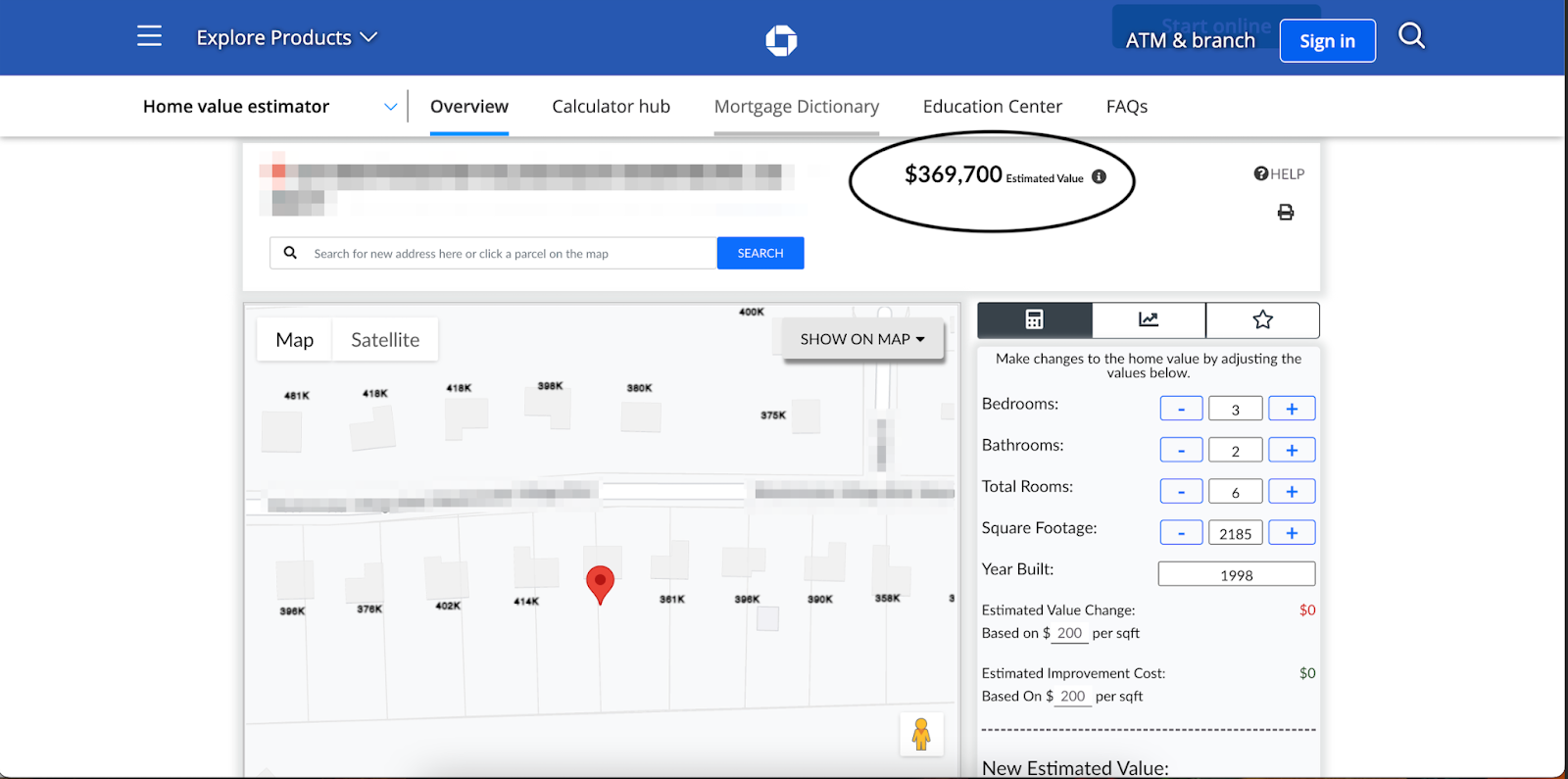Open the SHOW ON MAP dropdown
1568x779 pixels.
862,339
